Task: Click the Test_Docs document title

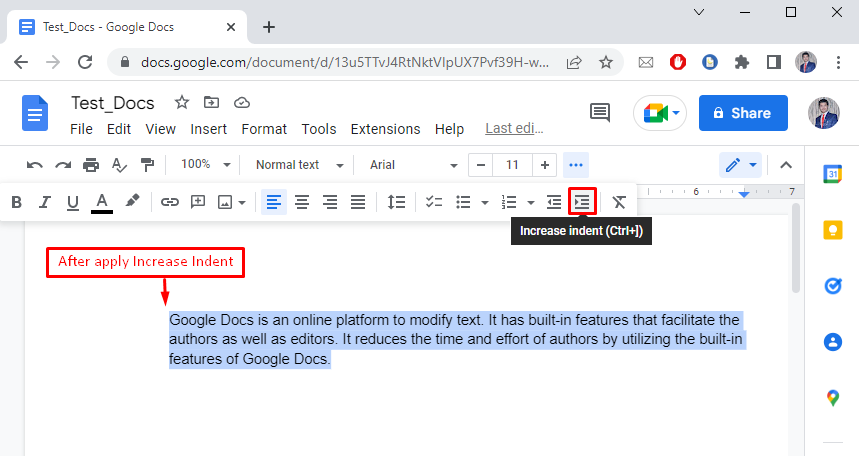Action: point(113,103)
